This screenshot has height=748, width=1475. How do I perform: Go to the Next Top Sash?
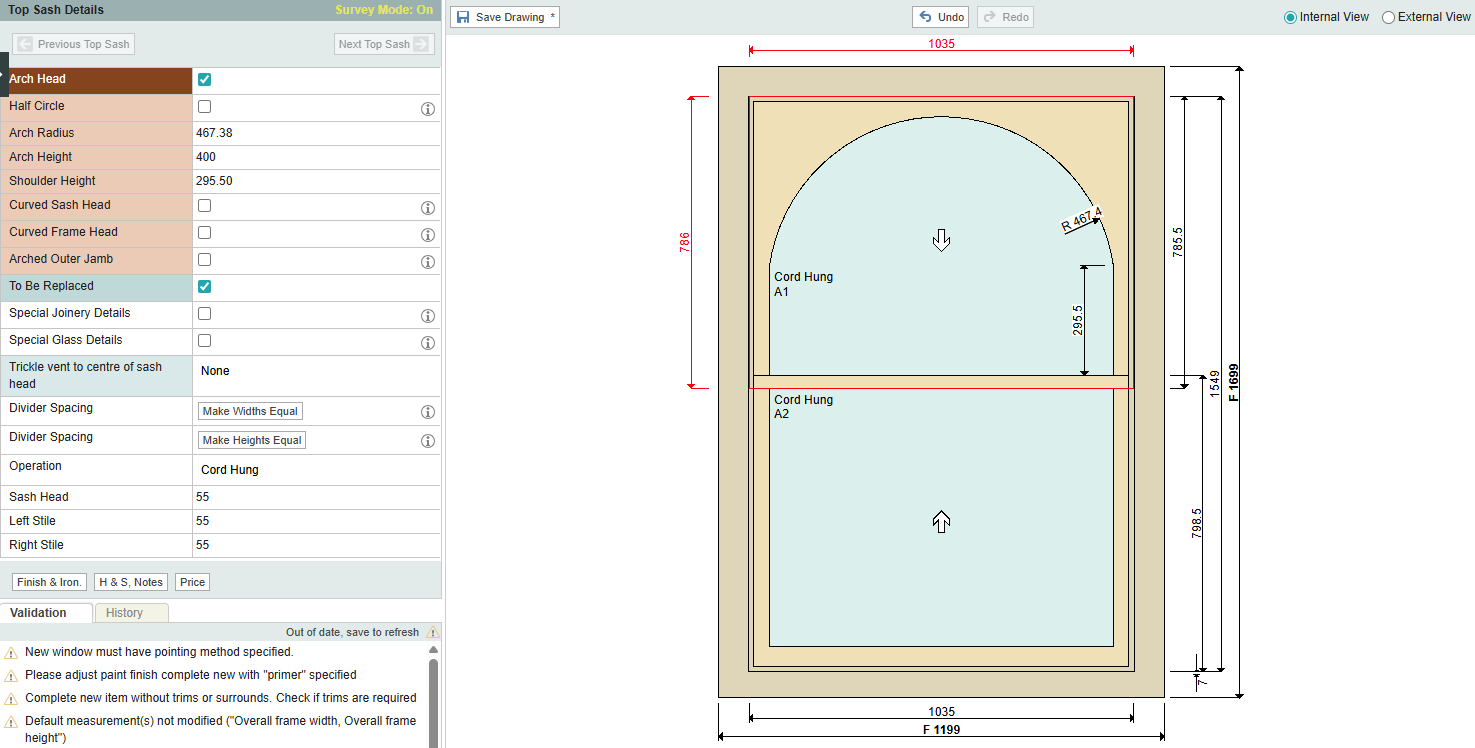click(384, 44)
